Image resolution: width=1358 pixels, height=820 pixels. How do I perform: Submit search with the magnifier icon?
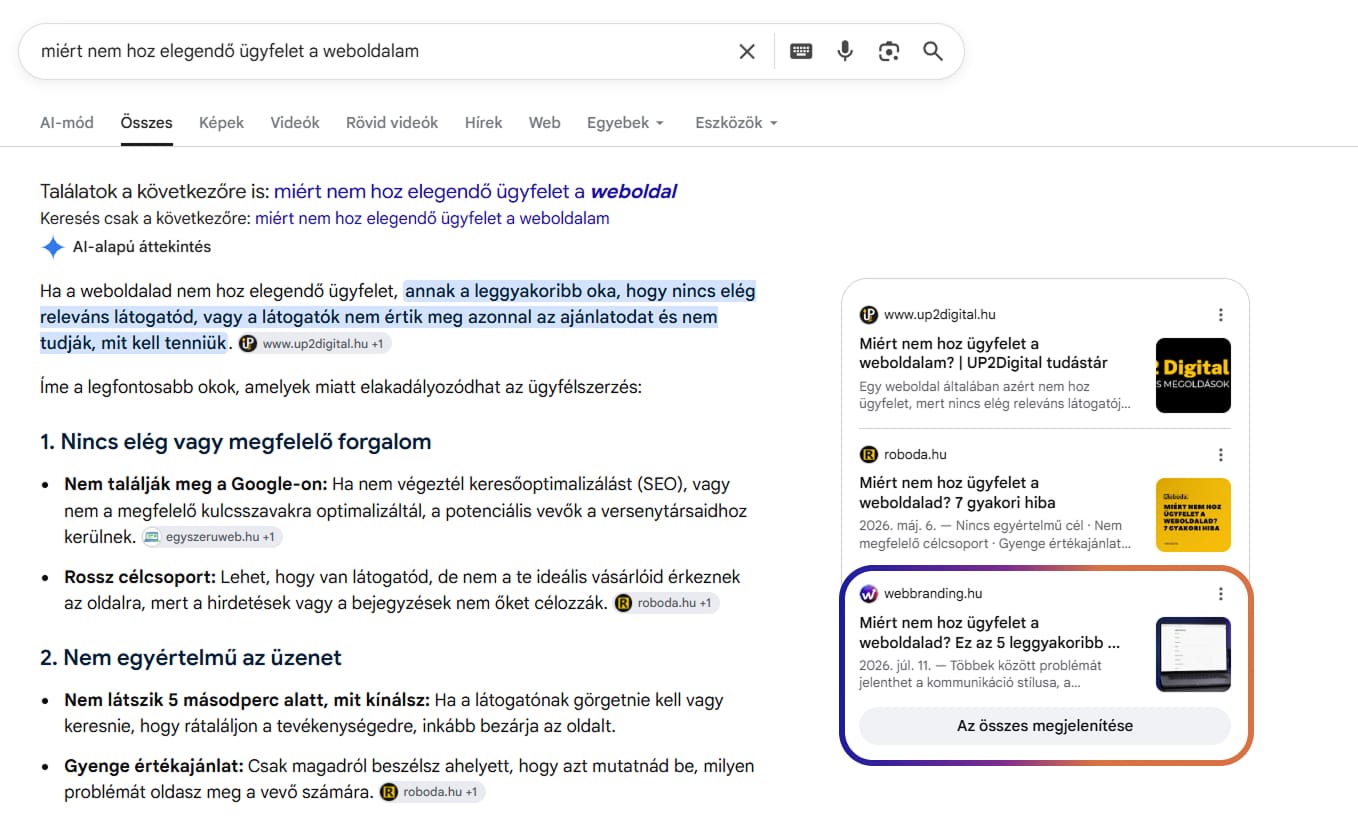[933, 51]
